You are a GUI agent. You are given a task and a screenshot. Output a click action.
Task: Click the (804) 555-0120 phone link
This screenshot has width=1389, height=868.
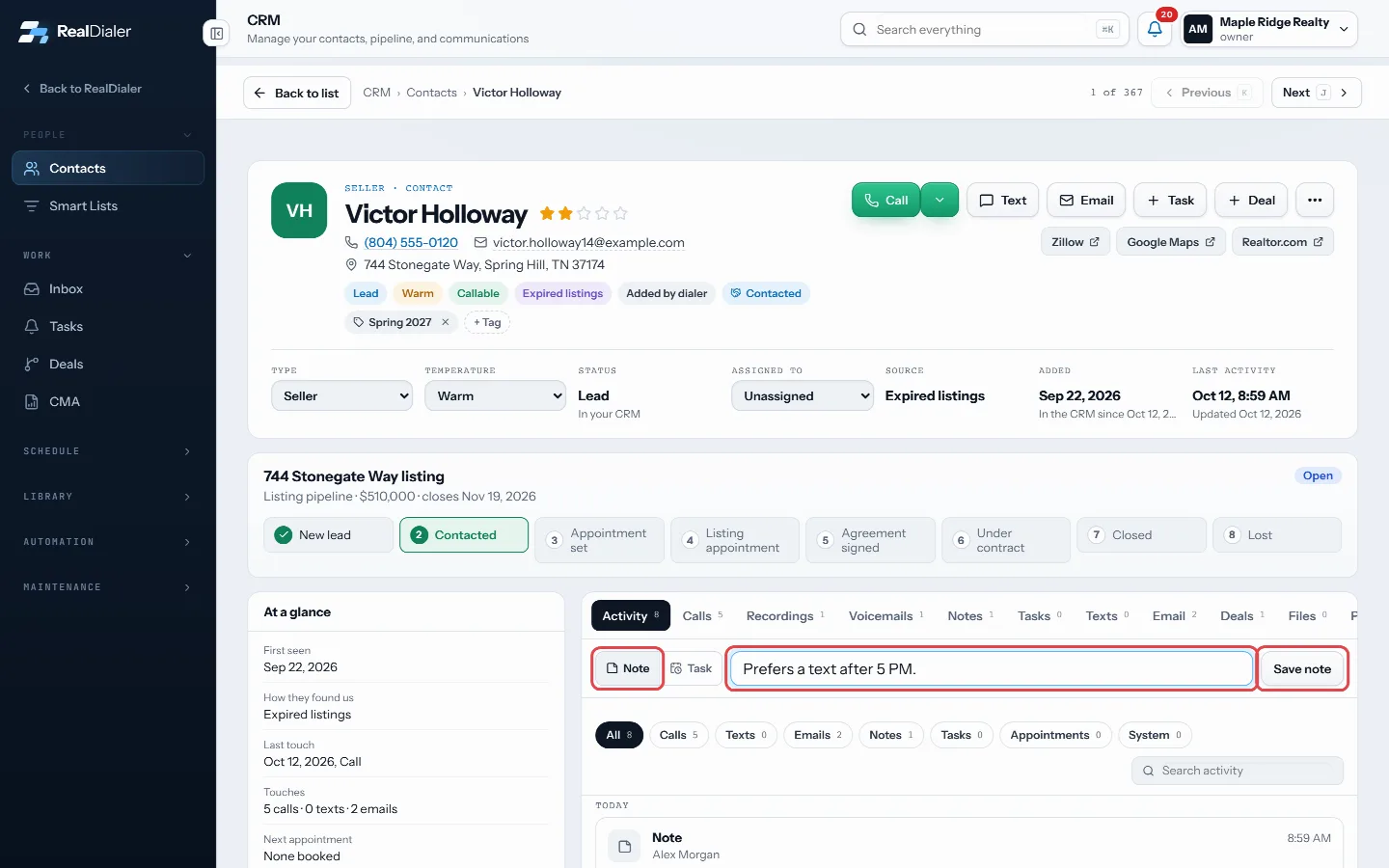[x=411, y=242]
